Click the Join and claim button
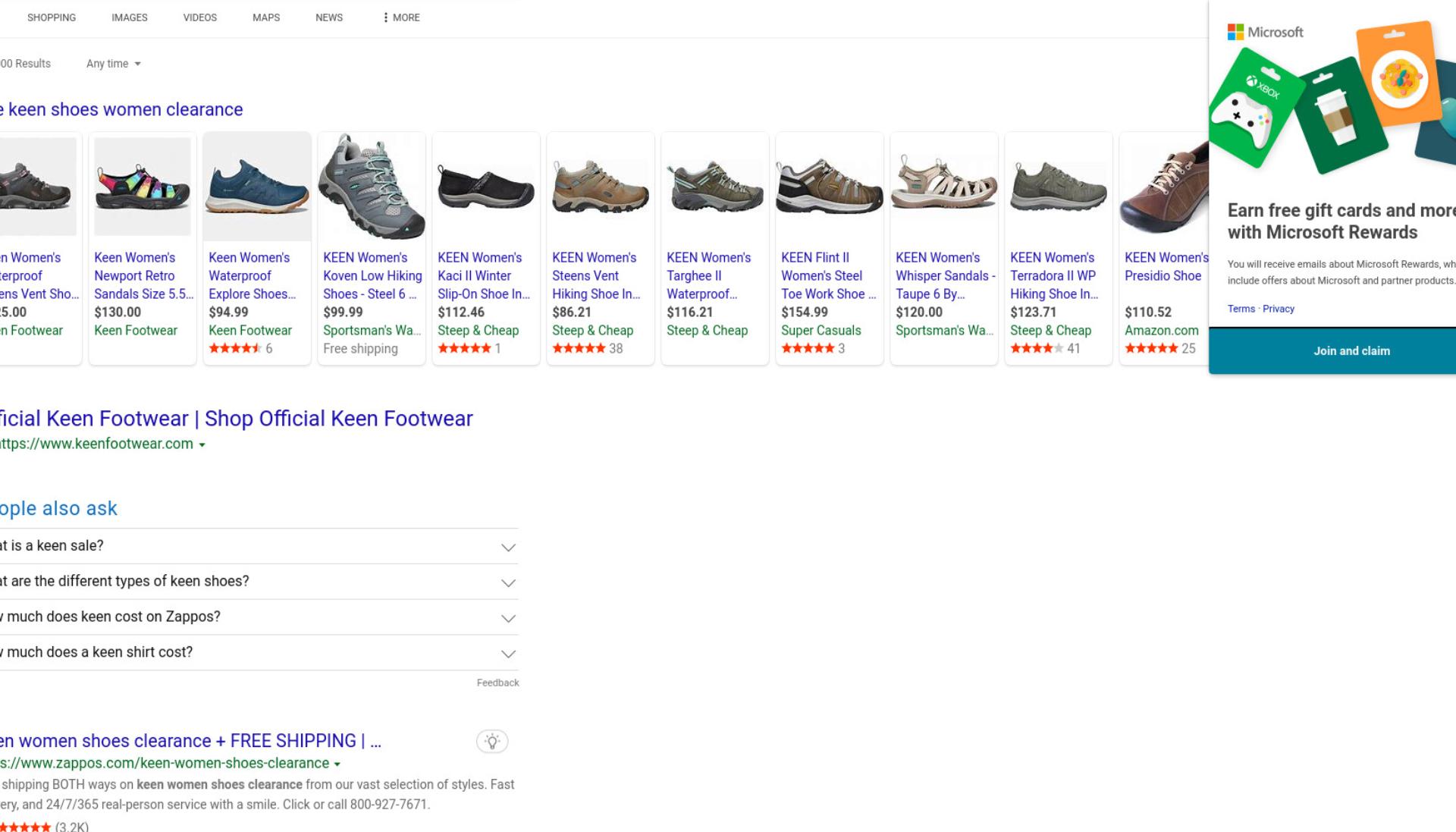This screenshot has height=832, width=1456. (x=1332, y=350)
